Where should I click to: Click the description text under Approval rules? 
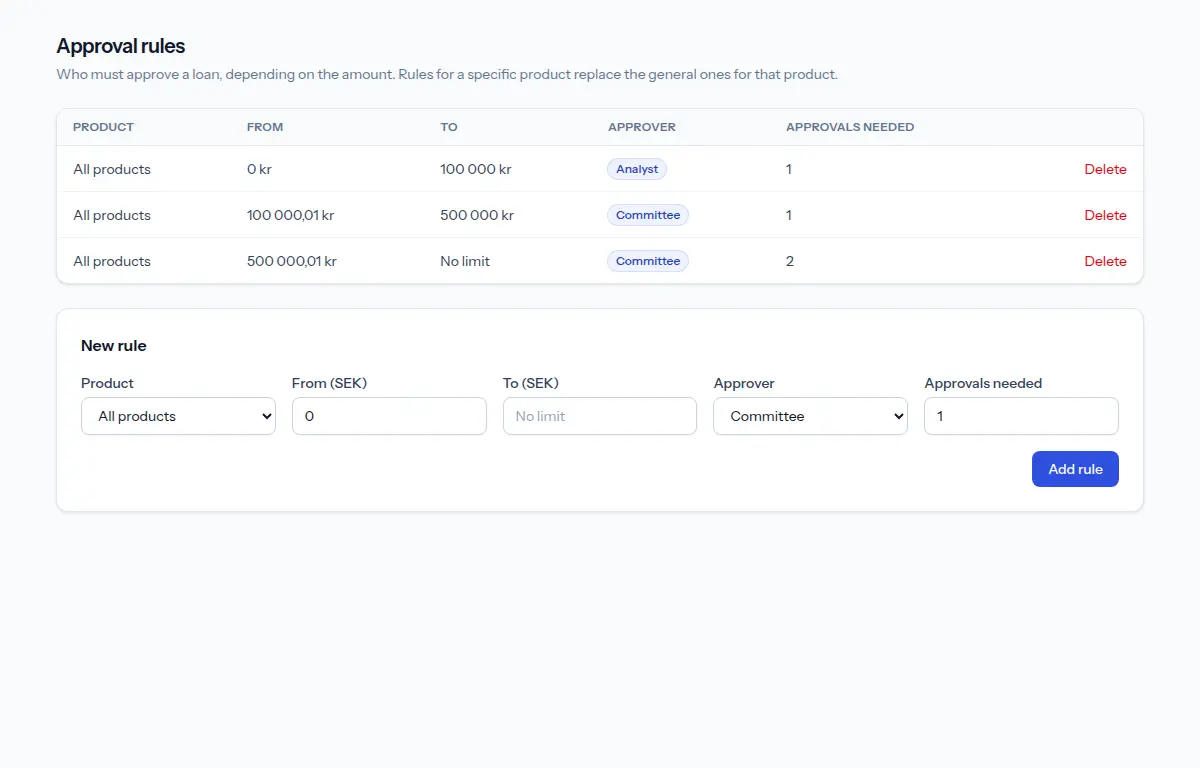[447, 75]
